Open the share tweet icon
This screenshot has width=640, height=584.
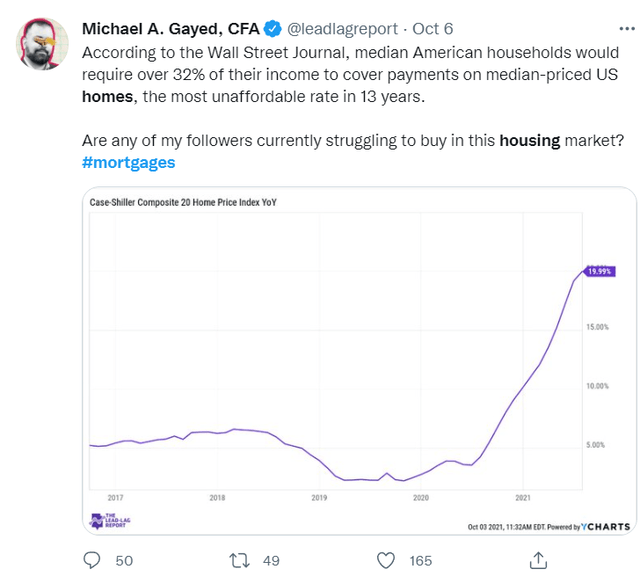click(538, 560)
